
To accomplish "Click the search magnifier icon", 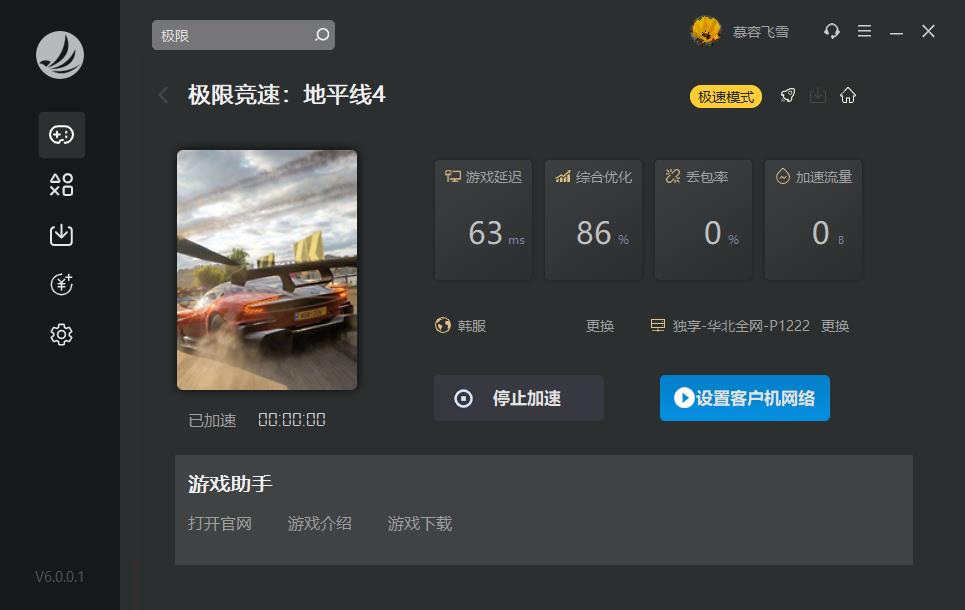I will pos(322,35).
